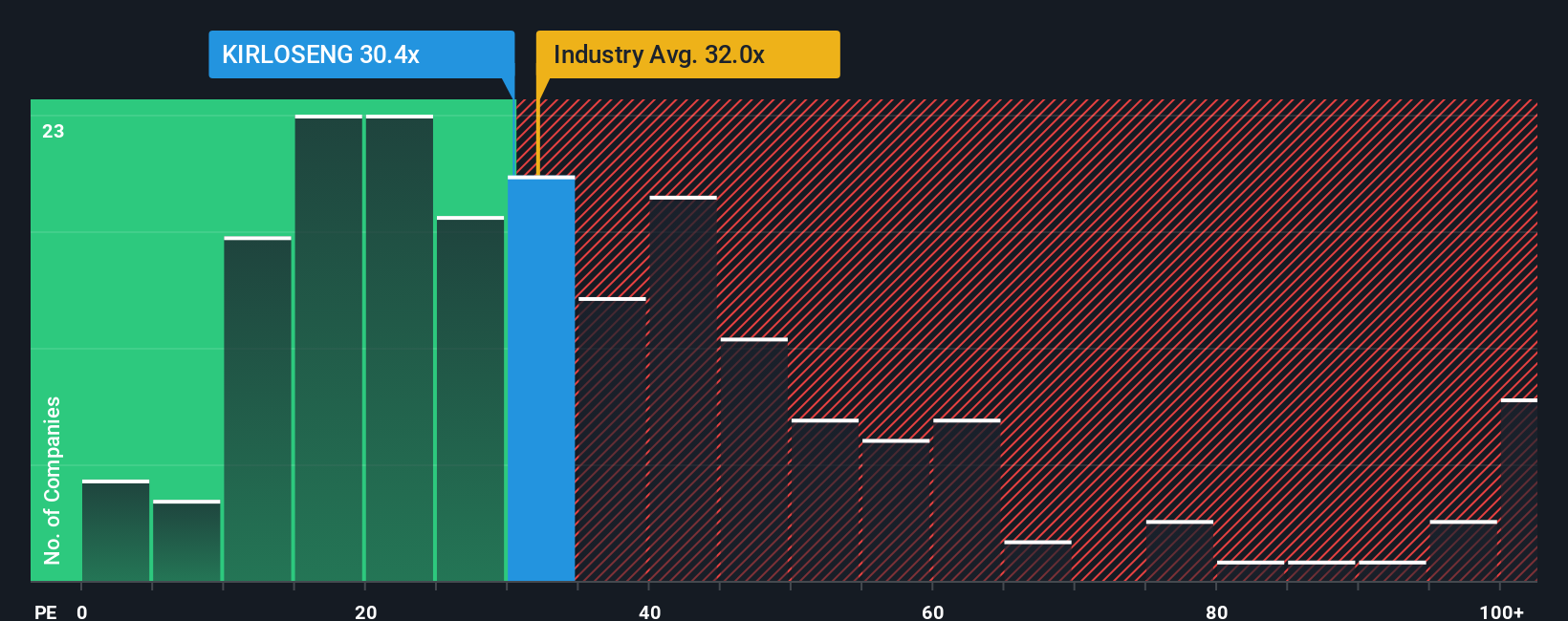Click the bar for PE 55-60
1568x621 pixels.
pos(896,510)
